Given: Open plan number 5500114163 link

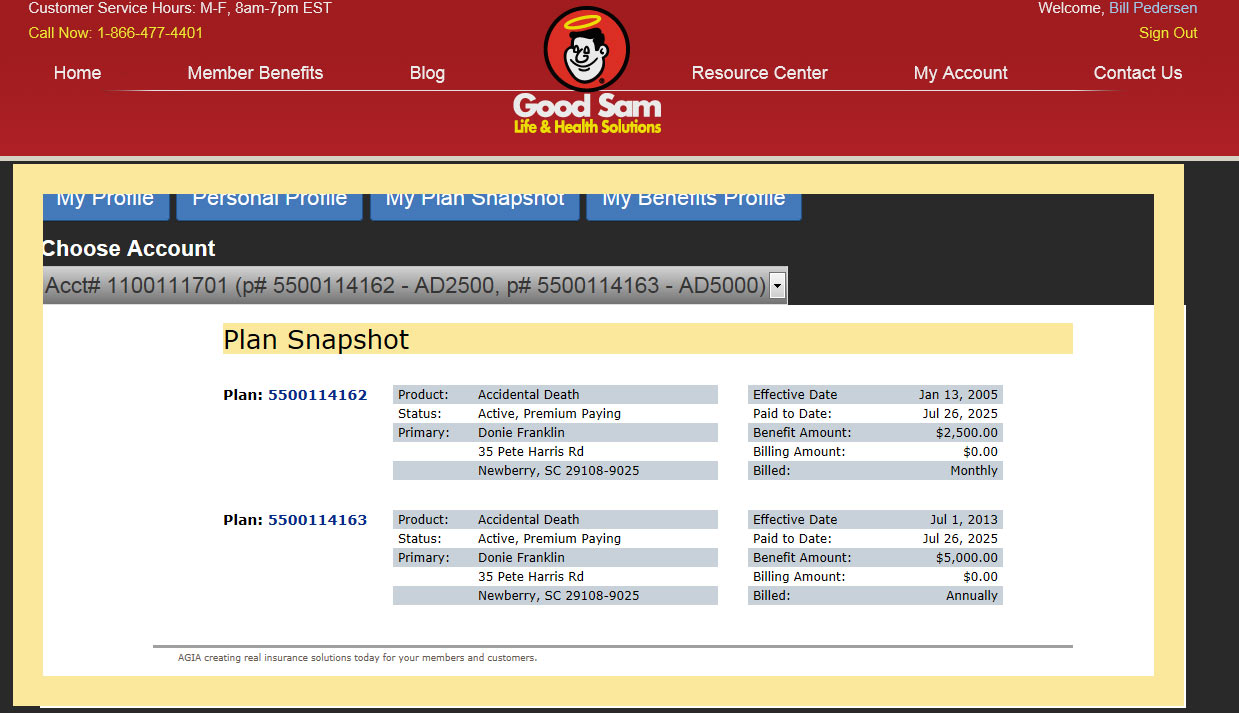Looking at the screenshot, I should pos(317,520).
